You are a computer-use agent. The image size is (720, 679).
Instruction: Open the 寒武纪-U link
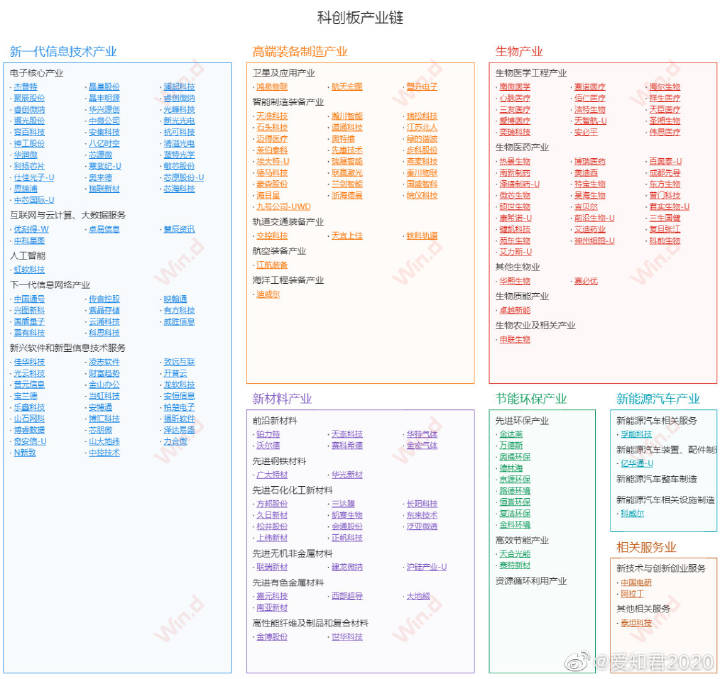pos(105,166)
